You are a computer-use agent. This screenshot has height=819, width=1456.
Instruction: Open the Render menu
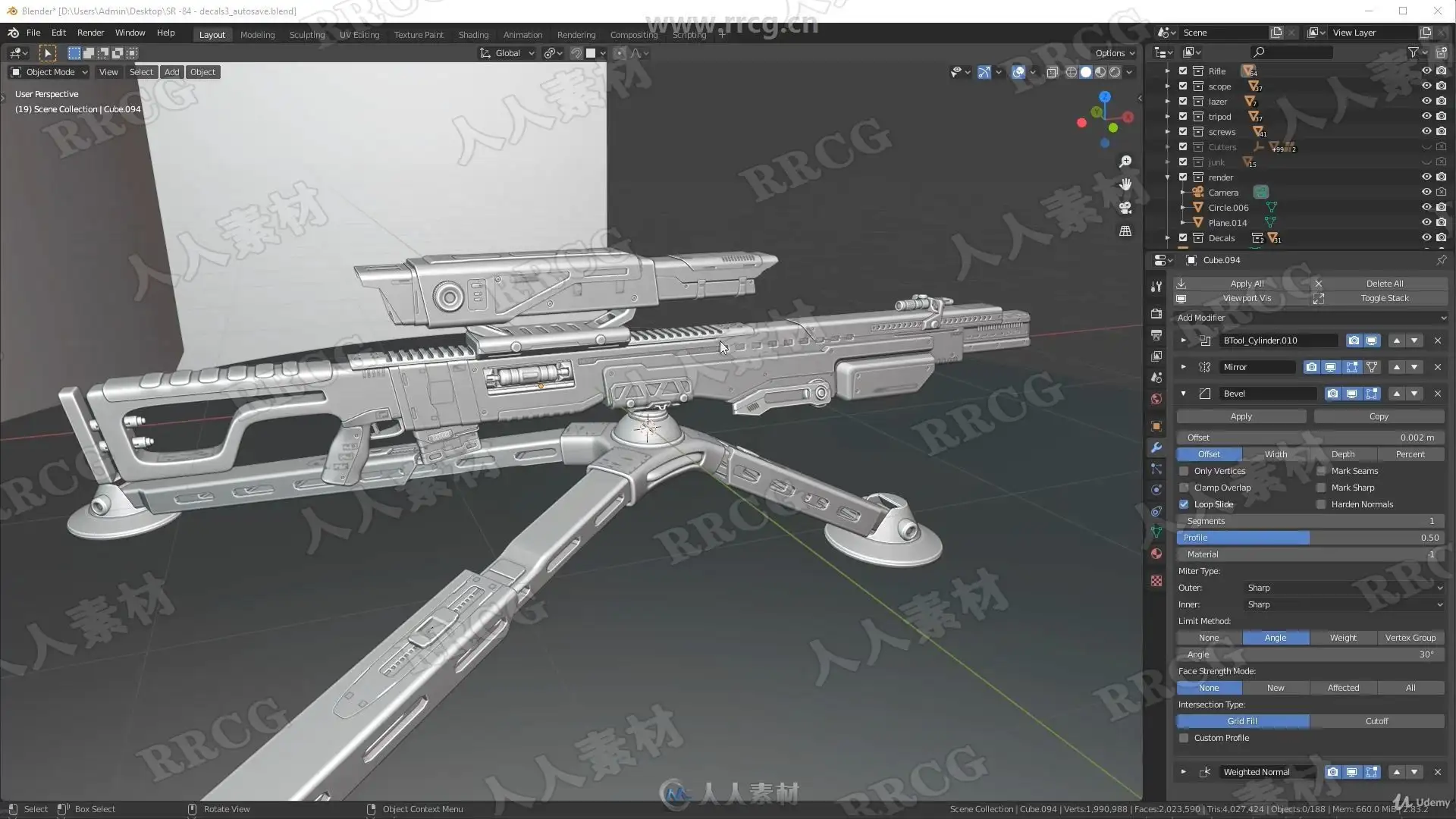[x=90, y=33]
